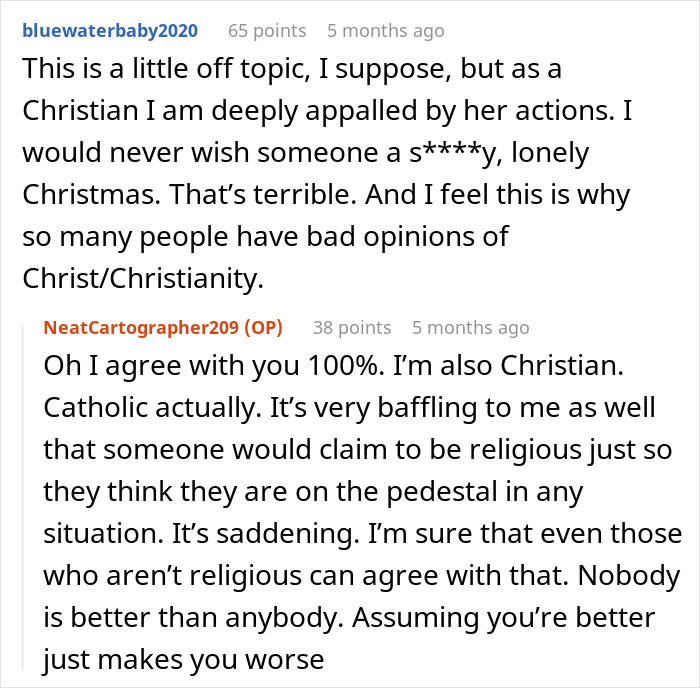Click the text 'Christ/Christianity.'
This screenshot has width=700, height=688.
[x=143, y=279]
